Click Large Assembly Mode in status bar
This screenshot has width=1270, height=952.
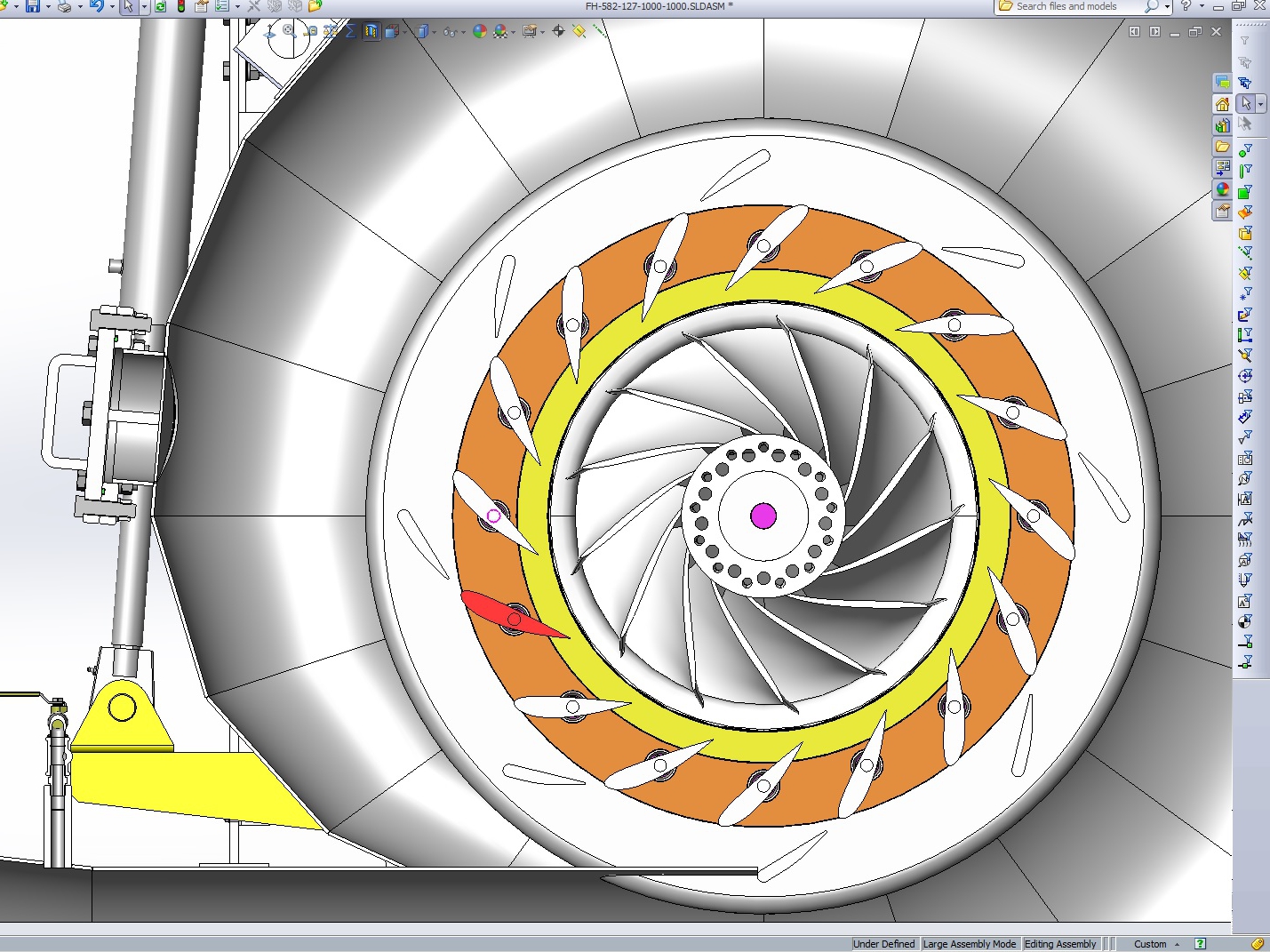point(970,944)
